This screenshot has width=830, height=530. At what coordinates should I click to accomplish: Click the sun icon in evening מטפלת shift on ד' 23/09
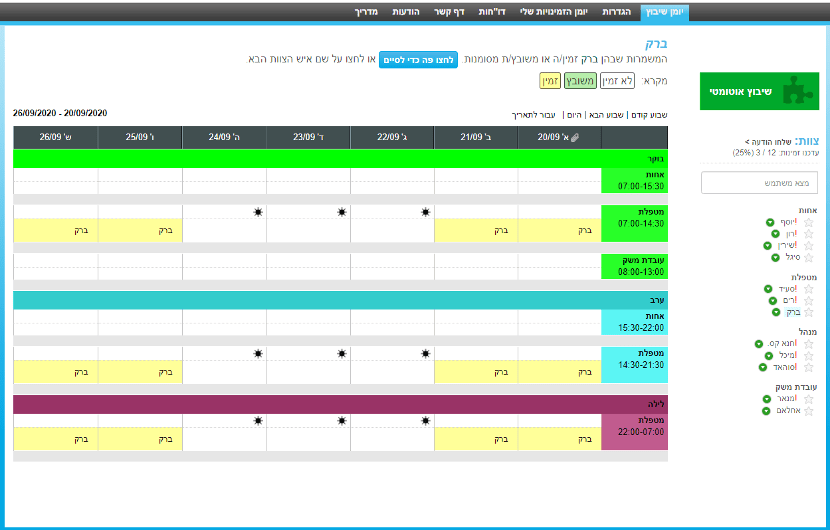[x=343, y=354]
